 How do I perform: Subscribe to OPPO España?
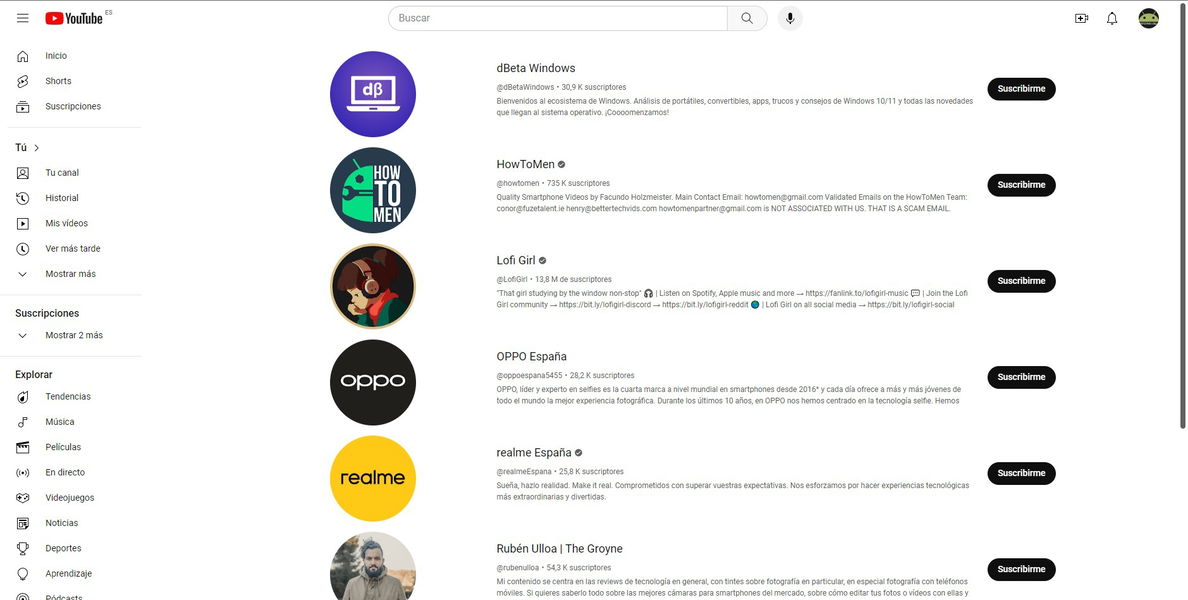click(x=1021, y=377)
